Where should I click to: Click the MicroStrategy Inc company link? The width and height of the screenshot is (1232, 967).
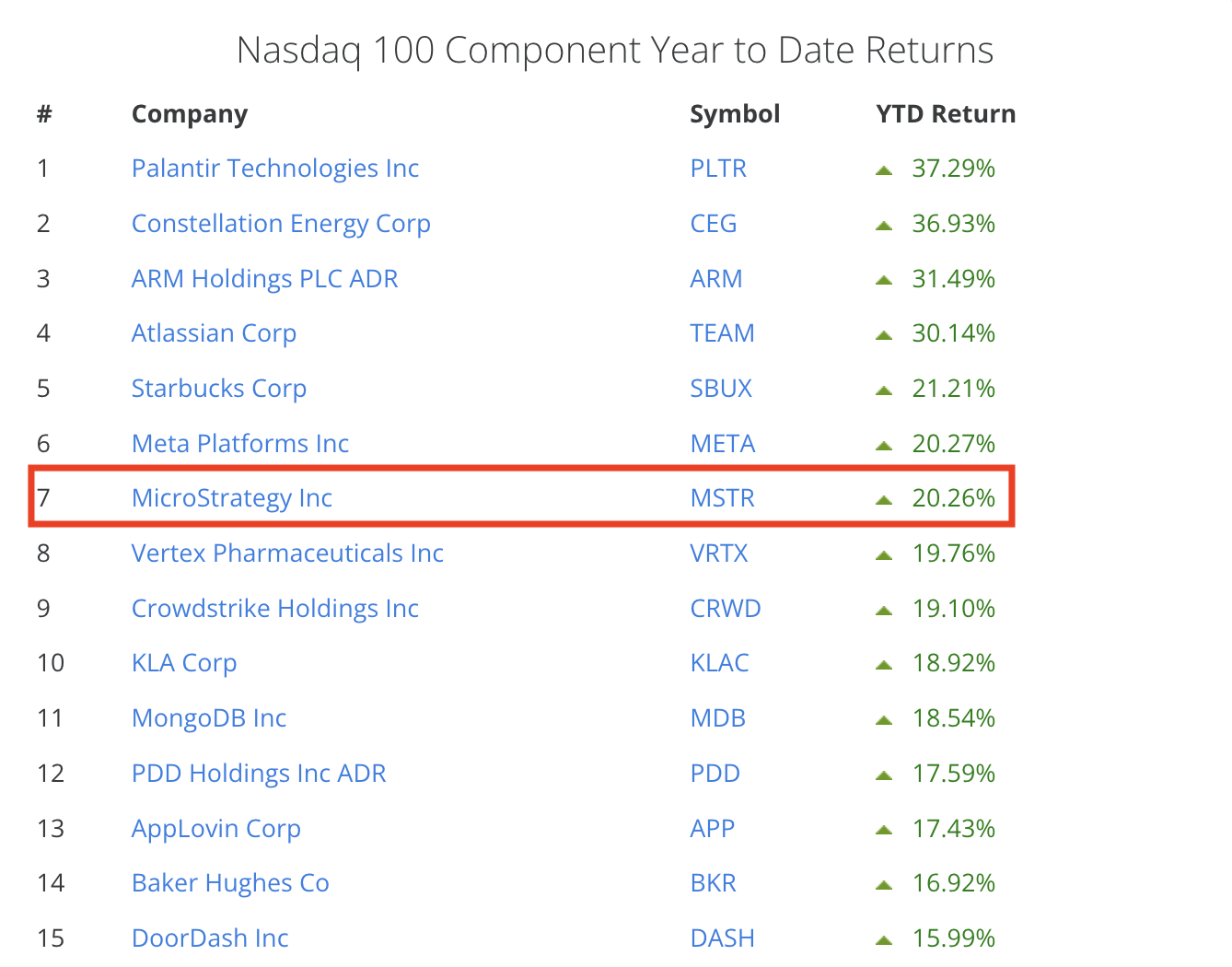[232, 498]
